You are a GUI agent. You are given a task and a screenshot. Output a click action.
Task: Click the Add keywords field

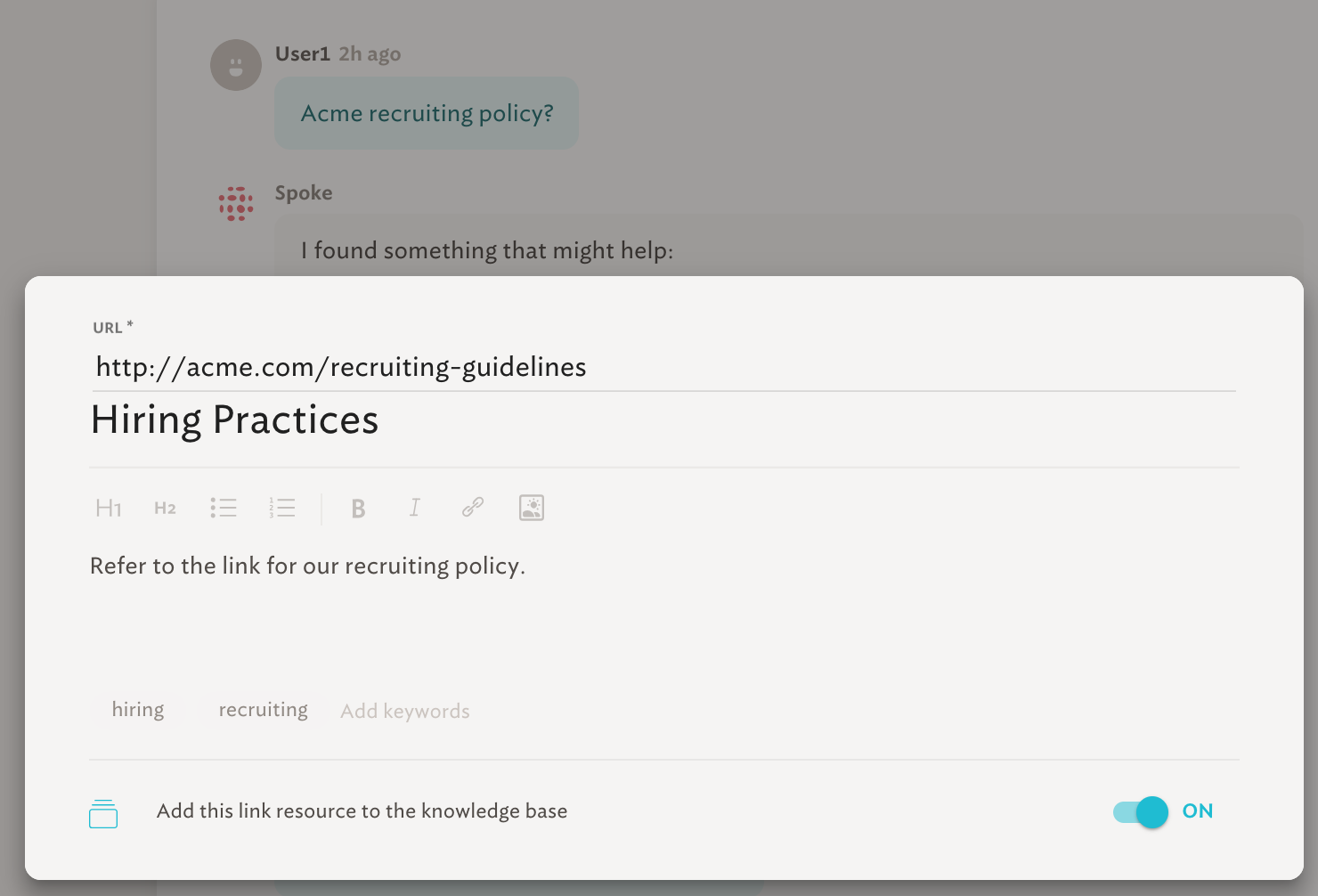405,711
